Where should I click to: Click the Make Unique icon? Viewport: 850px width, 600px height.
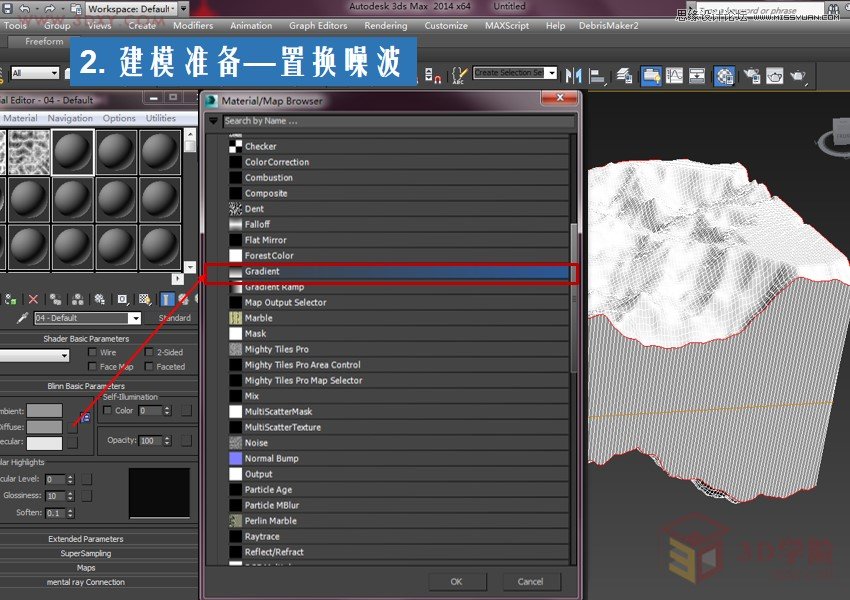pos(78,299)
